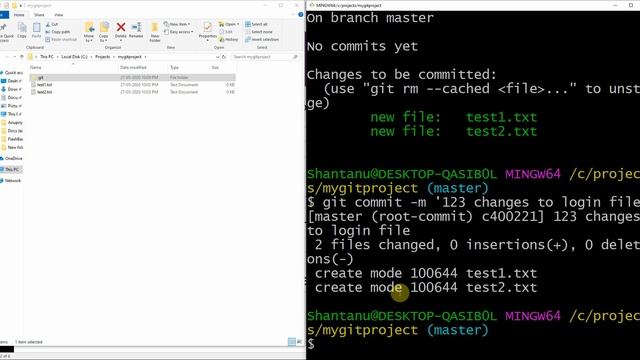640x360 pixels.
Task: Click Network in navigation pane
Action: pyautogui.click(x=11, y=180)
